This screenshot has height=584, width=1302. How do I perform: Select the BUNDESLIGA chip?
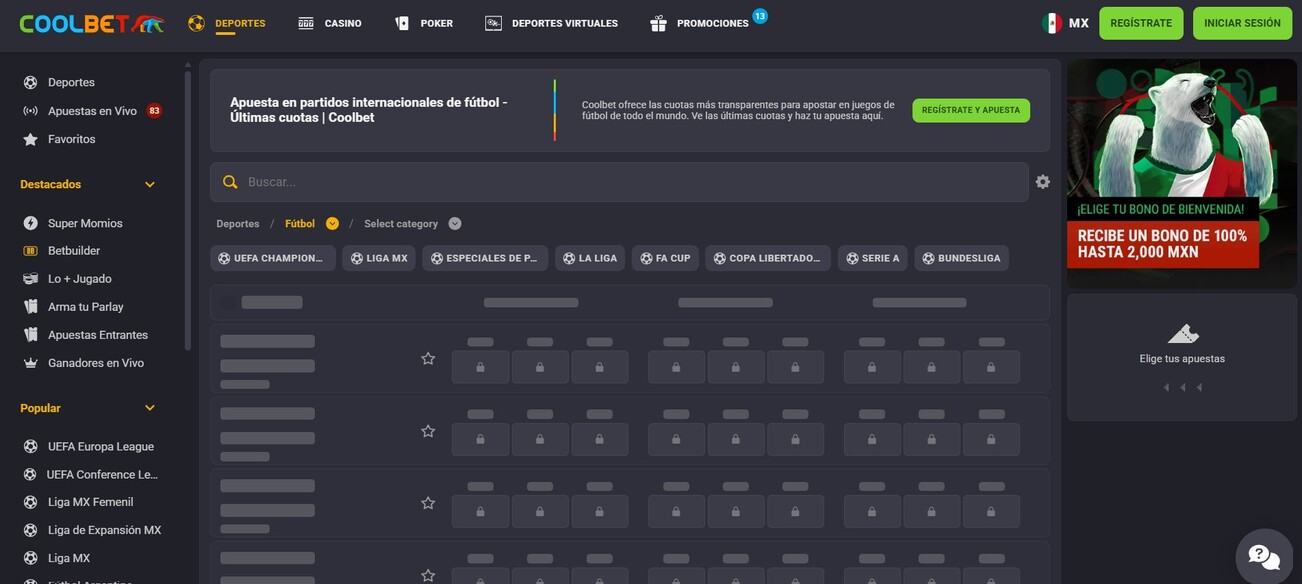coord(961,258)
